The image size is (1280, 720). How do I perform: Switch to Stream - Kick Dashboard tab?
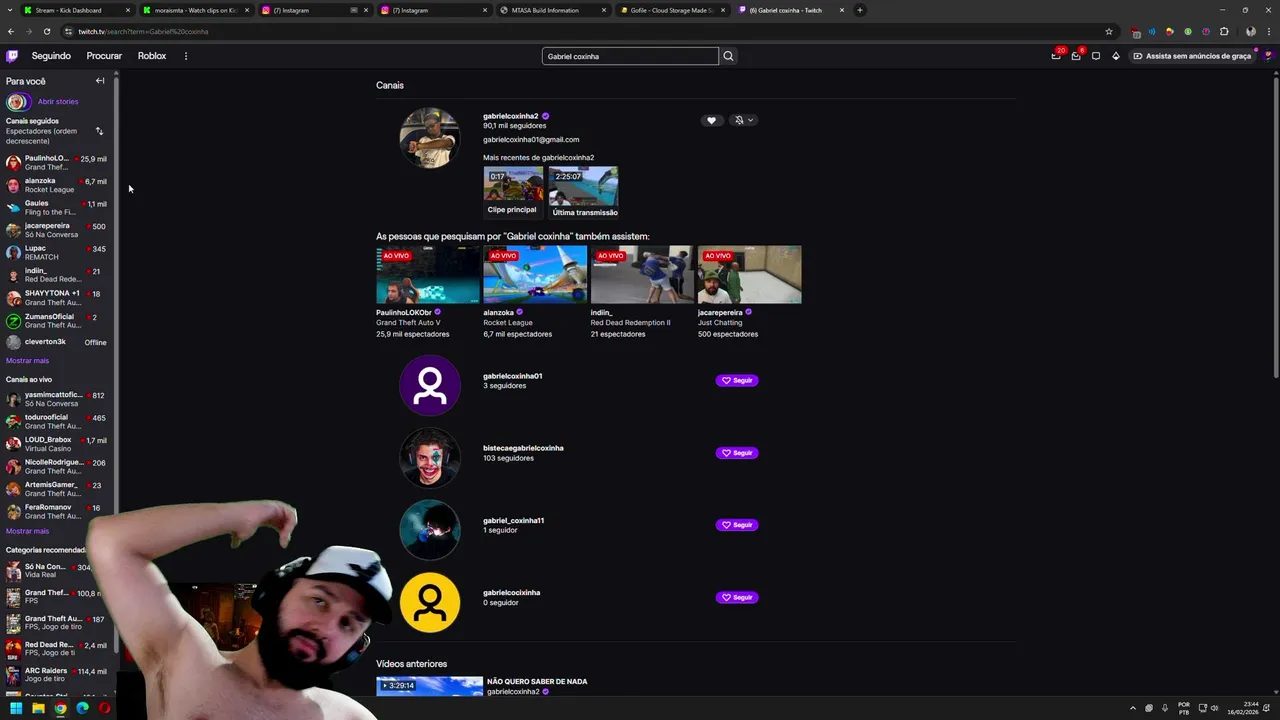(x=76, y=10)
